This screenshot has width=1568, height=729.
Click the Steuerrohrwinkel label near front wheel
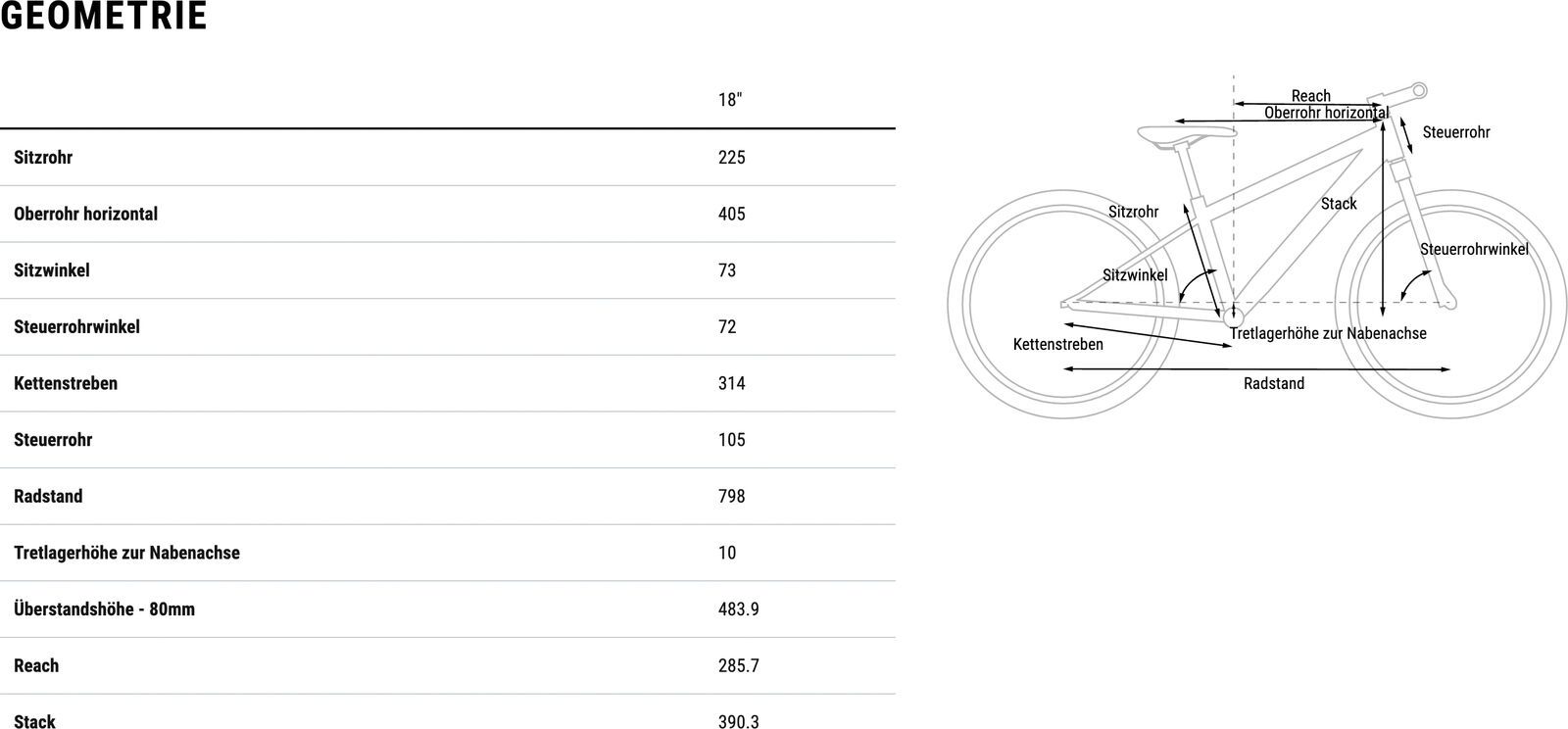(x=1473, y=250)
